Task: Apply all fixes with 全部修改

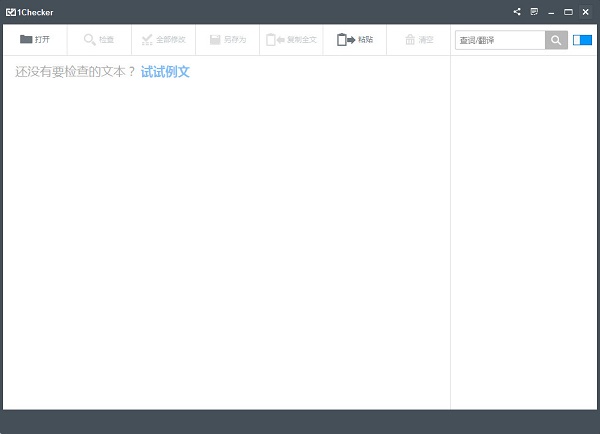Action: pos(163,40)
